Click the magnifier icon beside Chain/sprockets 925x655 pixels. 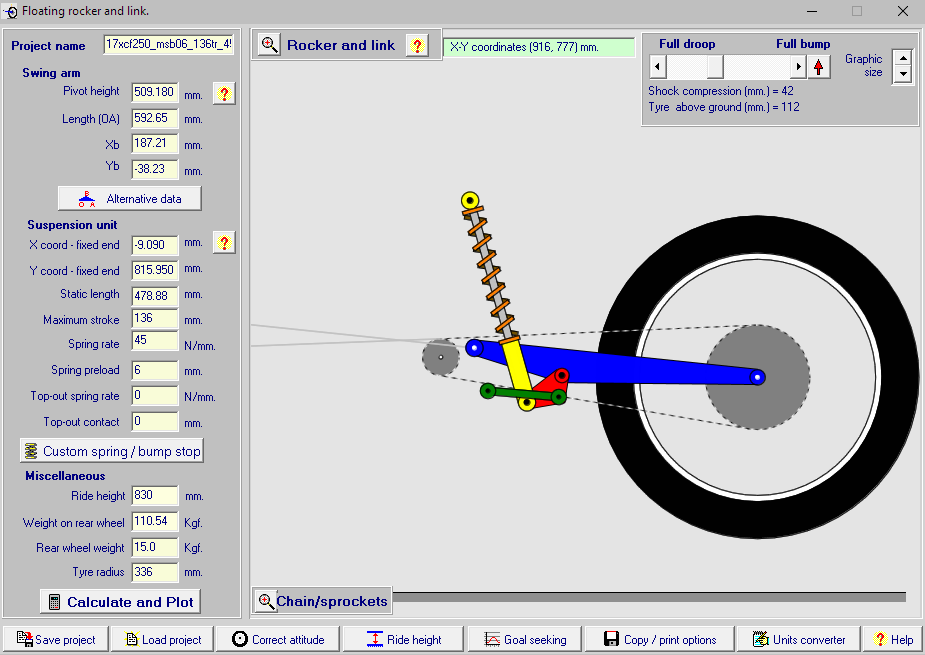click(266, 601)
